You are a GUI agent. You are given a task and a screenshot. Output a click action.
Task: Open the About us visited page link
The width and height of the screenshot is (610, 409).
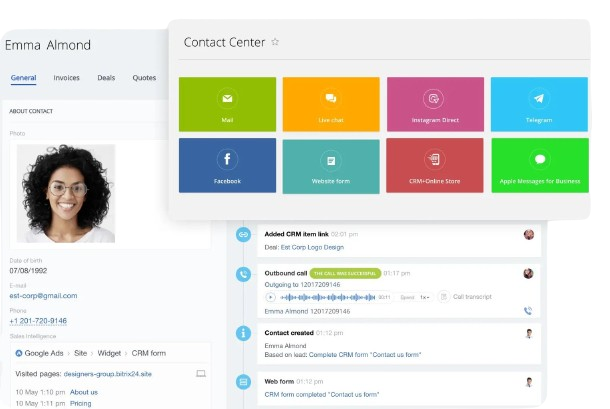(x=84, y=392)
